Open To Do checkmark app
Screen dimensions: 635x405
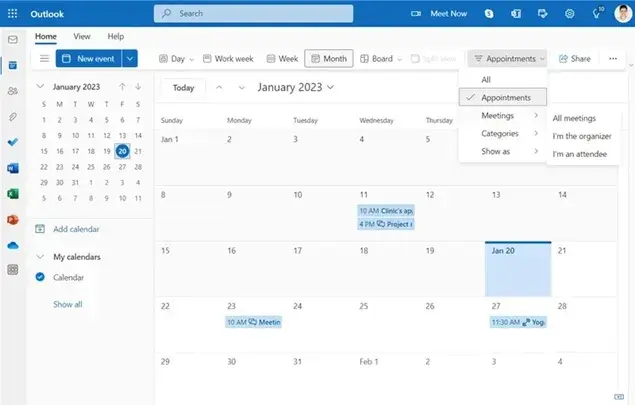[13, 142]
